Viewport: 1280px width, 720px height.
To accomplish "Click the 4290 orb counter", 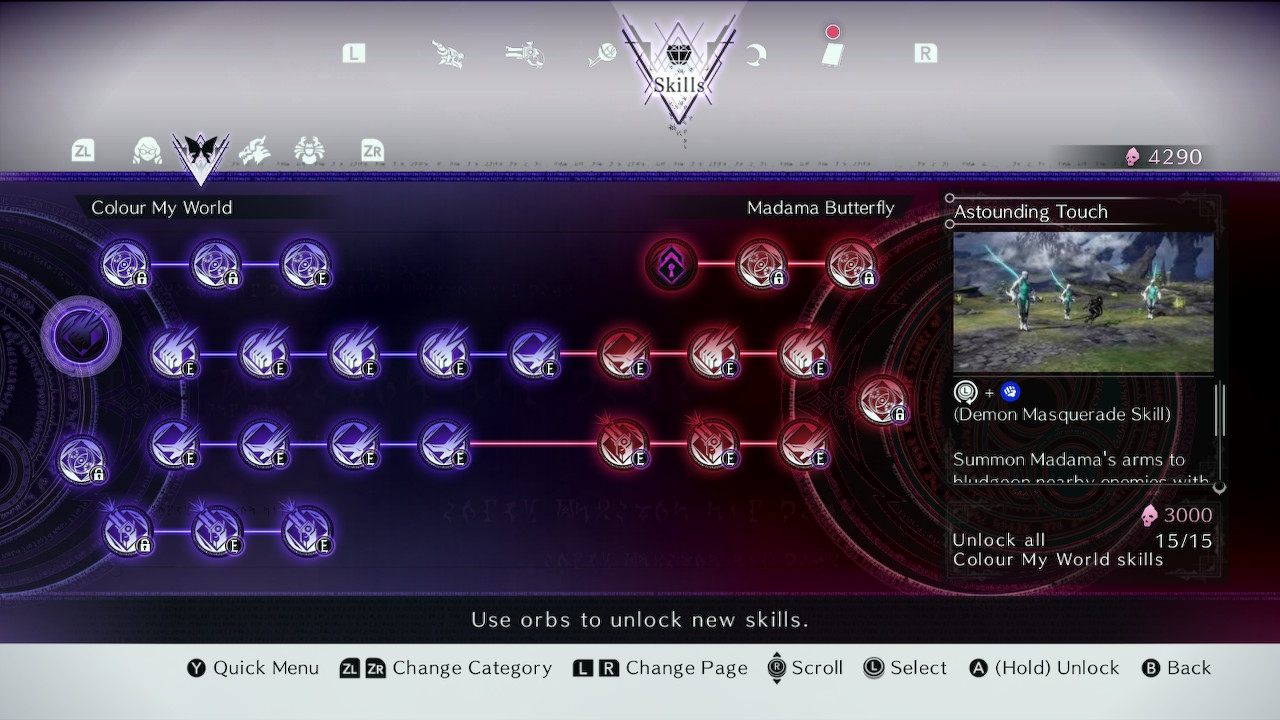I will (x=1165, y=156).
